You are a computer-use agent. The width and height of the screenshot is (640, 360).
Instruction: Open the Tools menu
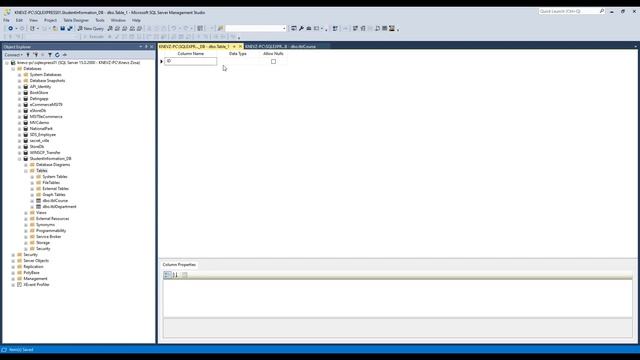pos(100,20)
